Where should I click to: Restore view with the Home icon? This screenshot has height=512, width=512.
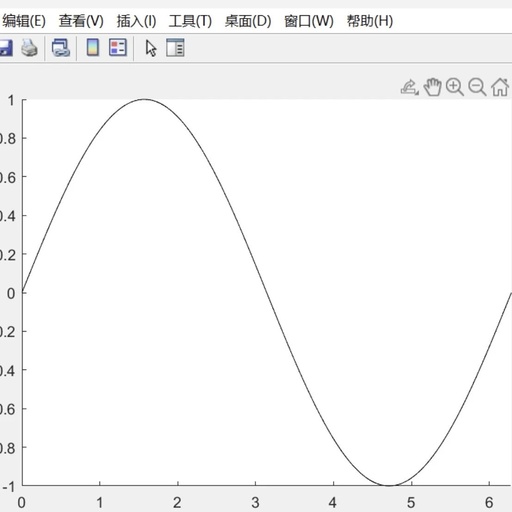pyautogui.click(x=500, y=87)
